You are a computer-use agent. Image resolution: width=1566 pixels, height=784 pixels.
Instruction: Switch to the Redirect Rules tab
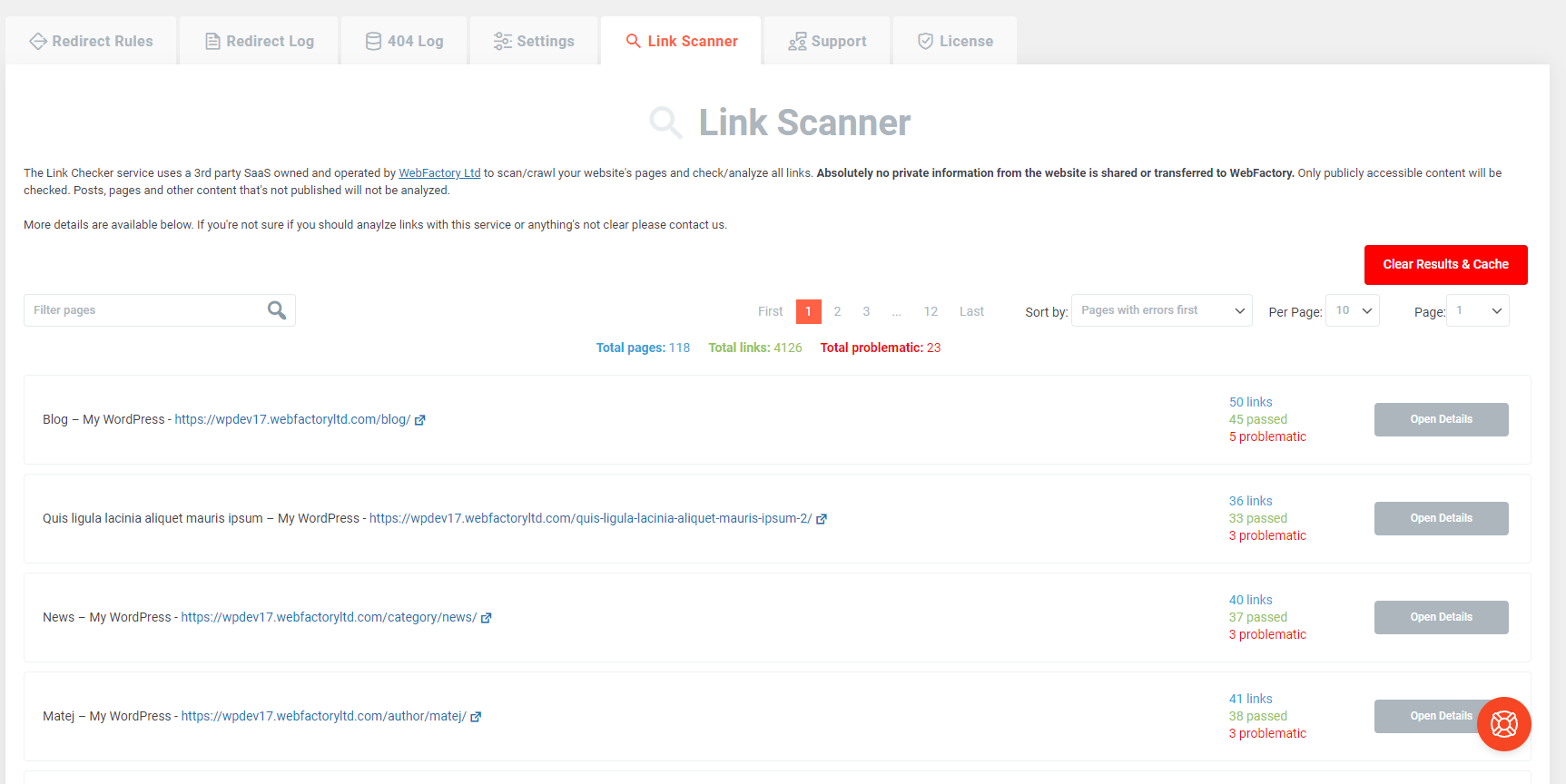point(91,42)
